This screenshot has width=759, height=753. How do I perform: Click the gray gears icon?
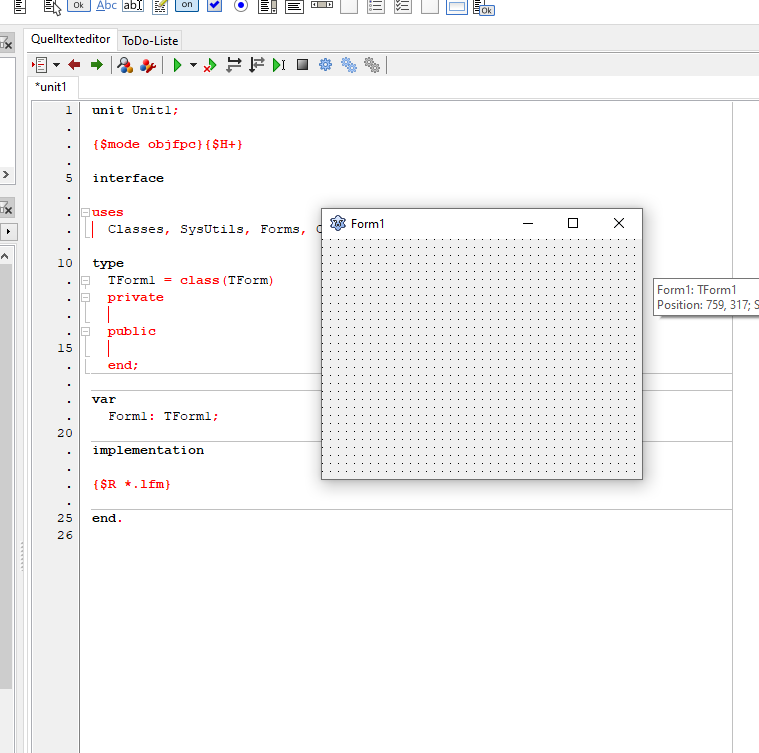(x=372, y=65)
